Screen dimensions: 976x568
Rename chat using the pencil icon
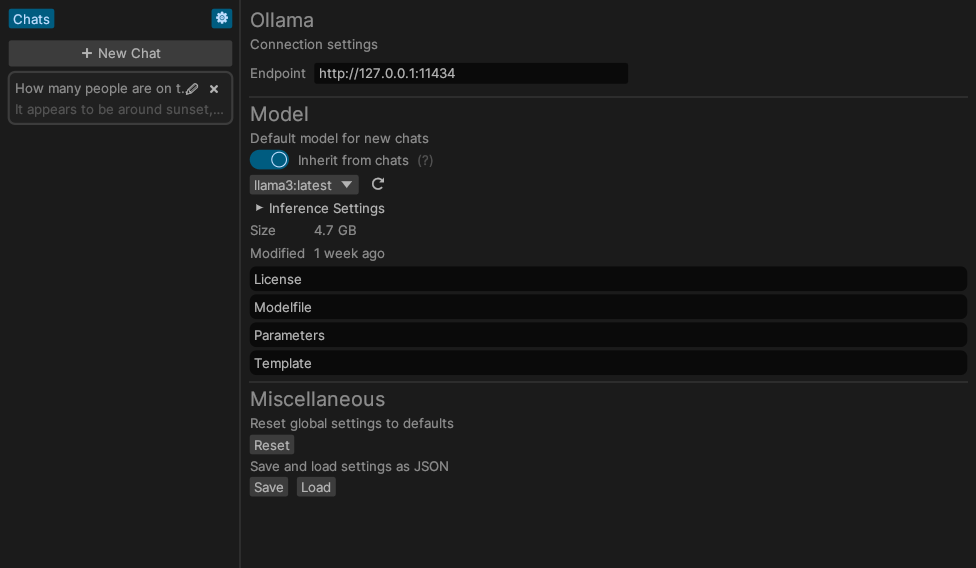(192, 89)
